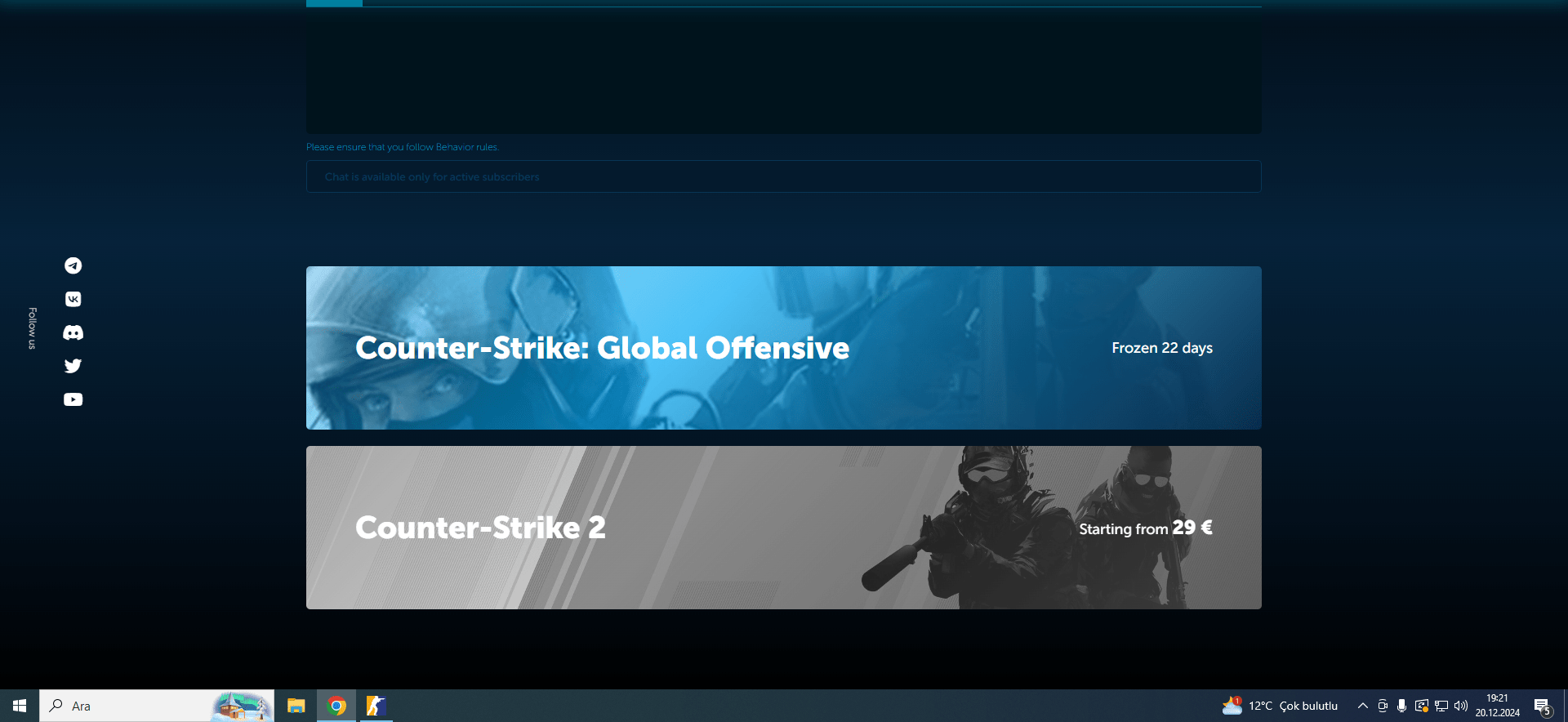Click the "Follow us" vertical label
The height and width of the screenshot is (722, 1568).
pyautogui.click(x=32, y=328)
